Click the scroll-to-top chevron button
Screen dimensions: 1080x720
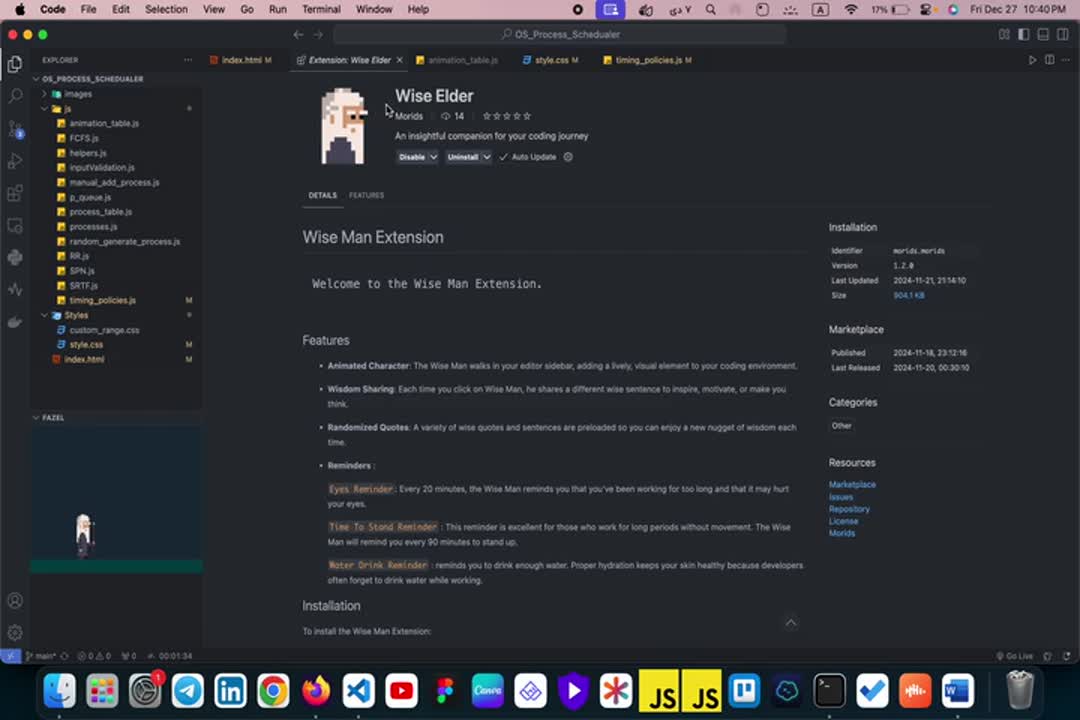point(791,623)
